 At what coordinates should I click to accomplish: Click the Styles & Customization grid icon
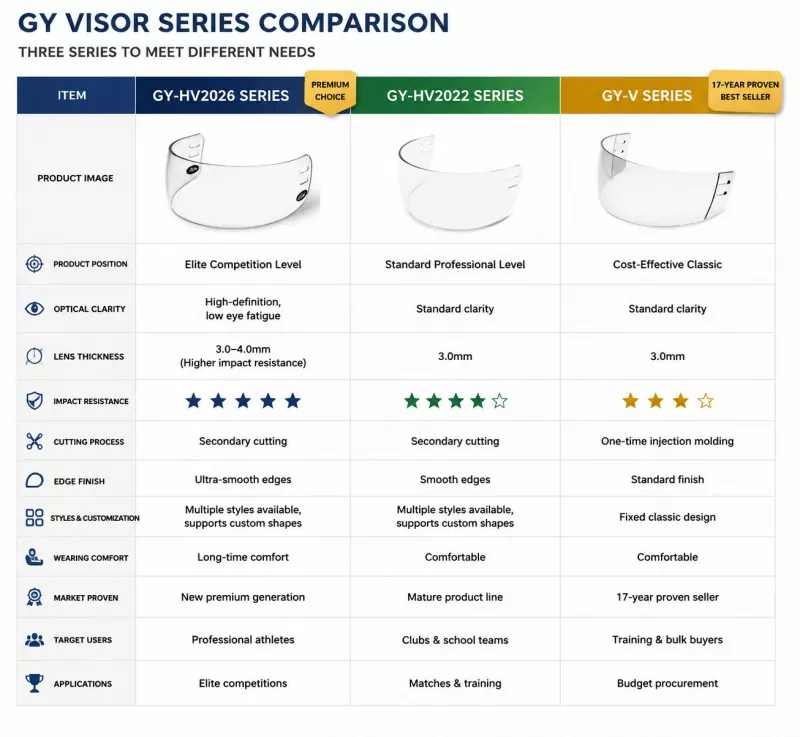tap(34, 517)
